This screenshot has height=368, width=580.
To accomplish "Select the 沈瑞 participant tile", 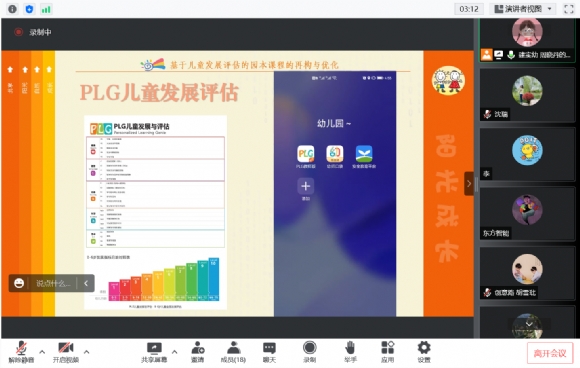I will pyautogui.click(x=527, y=95).
